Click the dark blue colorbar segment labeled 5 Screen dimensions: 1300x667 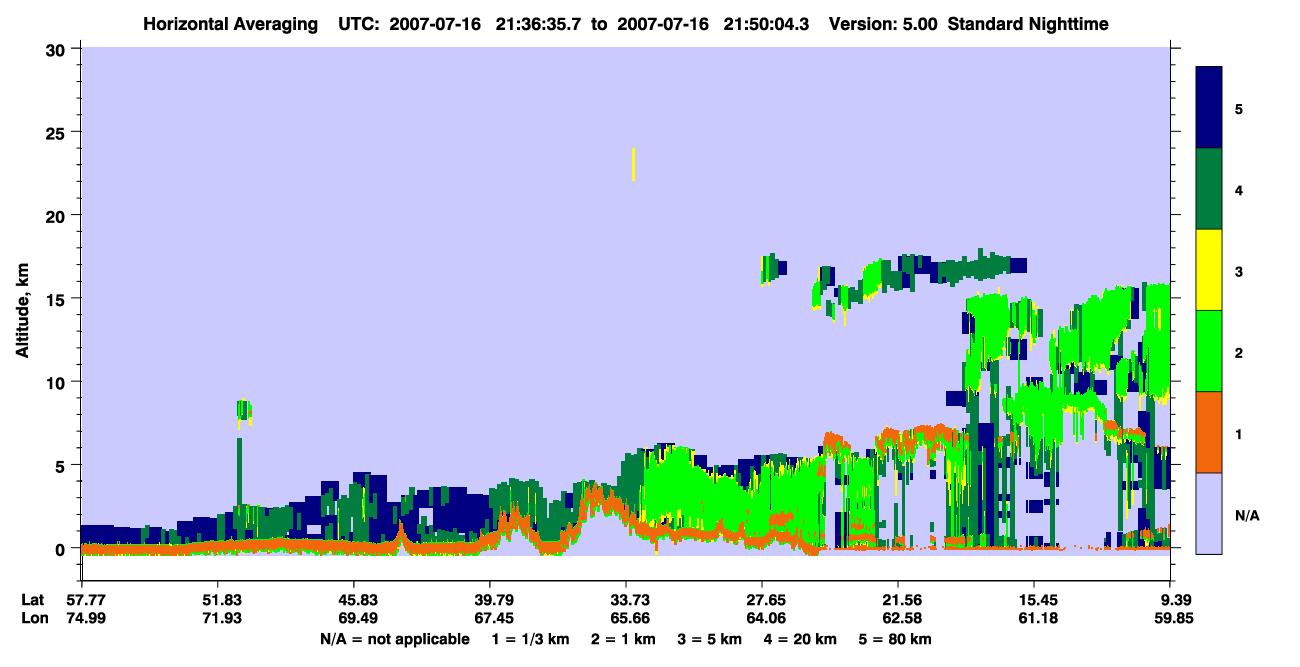(1209, 108)
